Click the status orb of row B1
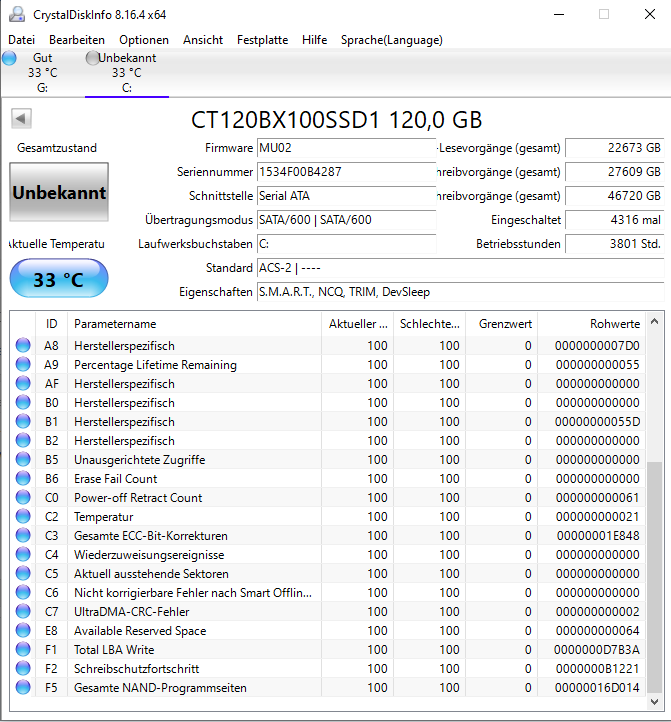Viewport: 671px width, 722px height. coord(23,421)
